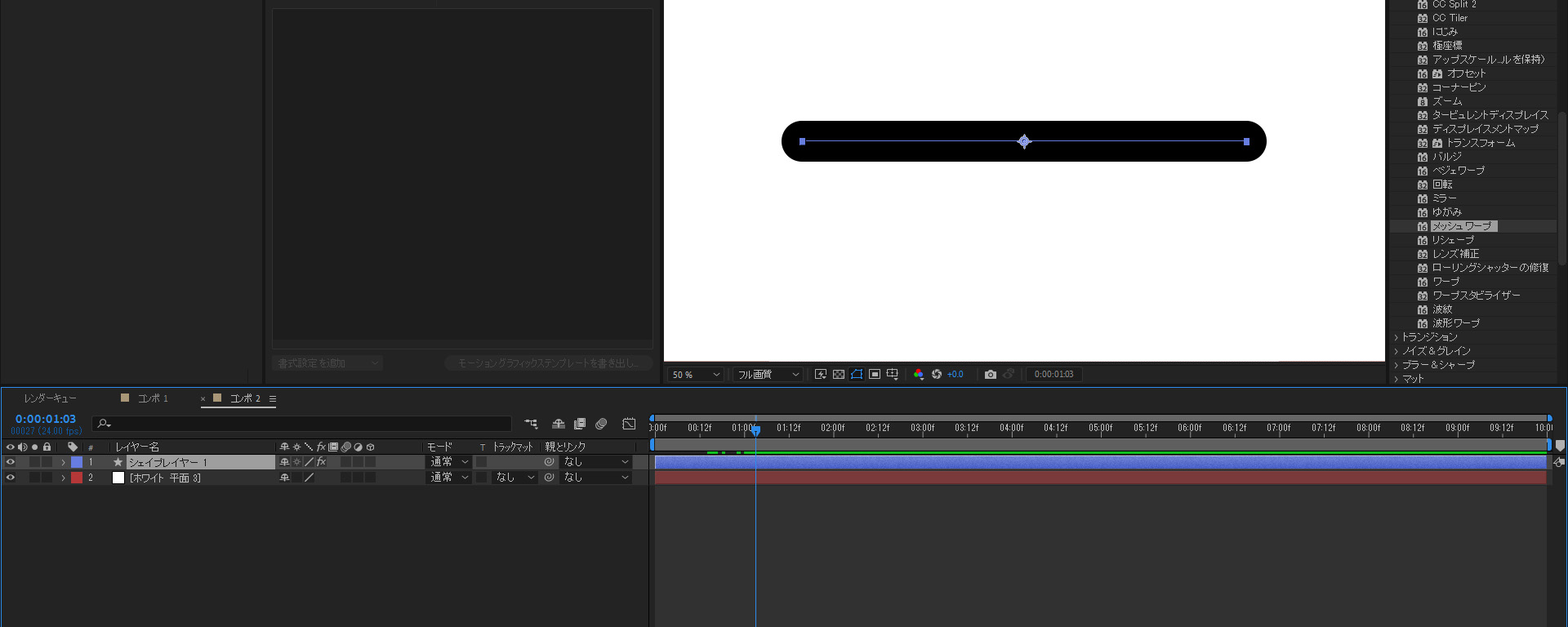Select the コンポ 2 tab
Screen dimensions: 1568x627
pyautogui.click(x=245, y=398)
